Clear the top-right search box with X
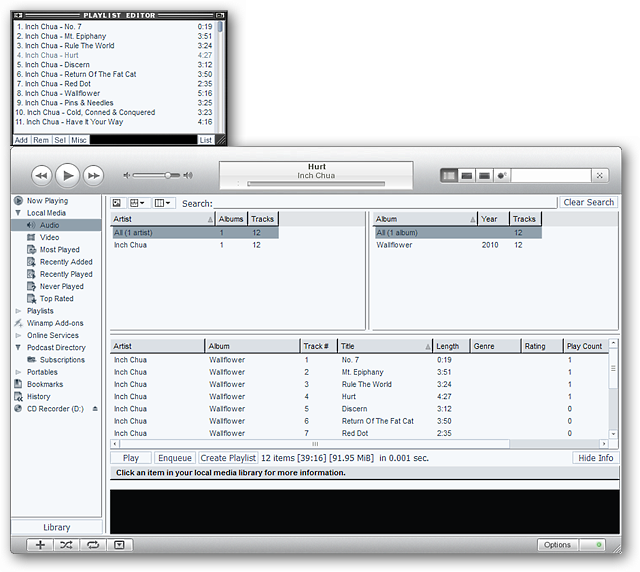This screenshot has width=640, height=572. tap(600, 176)
